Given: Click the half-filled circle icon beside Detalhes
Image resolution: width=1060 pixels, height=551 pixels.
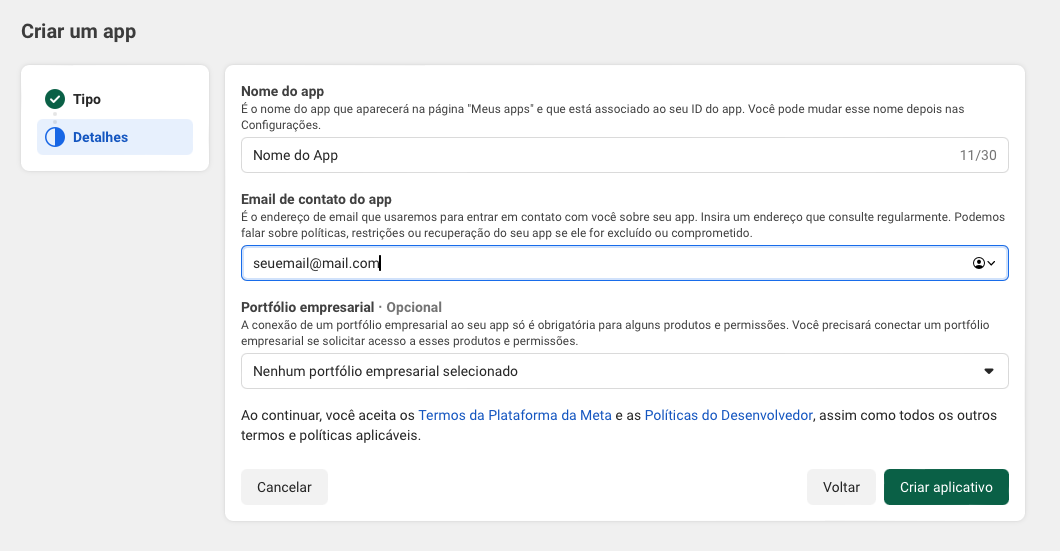Looking at the screenshot, I should pyautogui.click(x=55, y=137).
